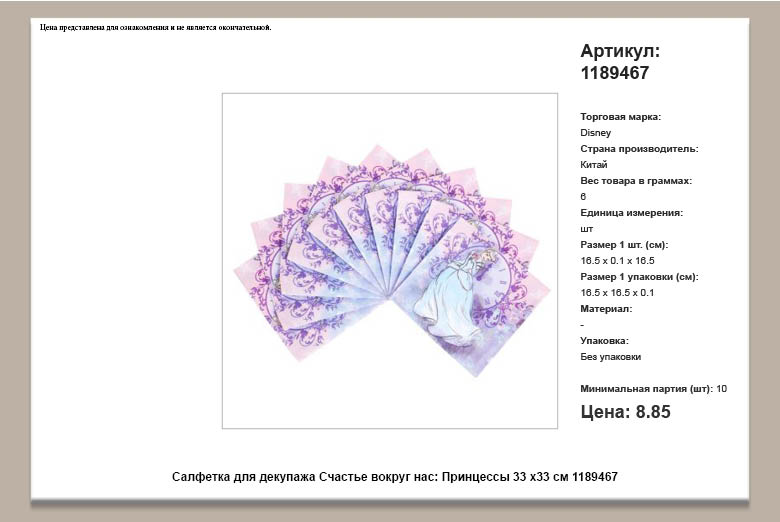The width and height of the screenshot is (780, 522).
Task: Click the 'Упаковка:' label
Action: tap(604, 341)
